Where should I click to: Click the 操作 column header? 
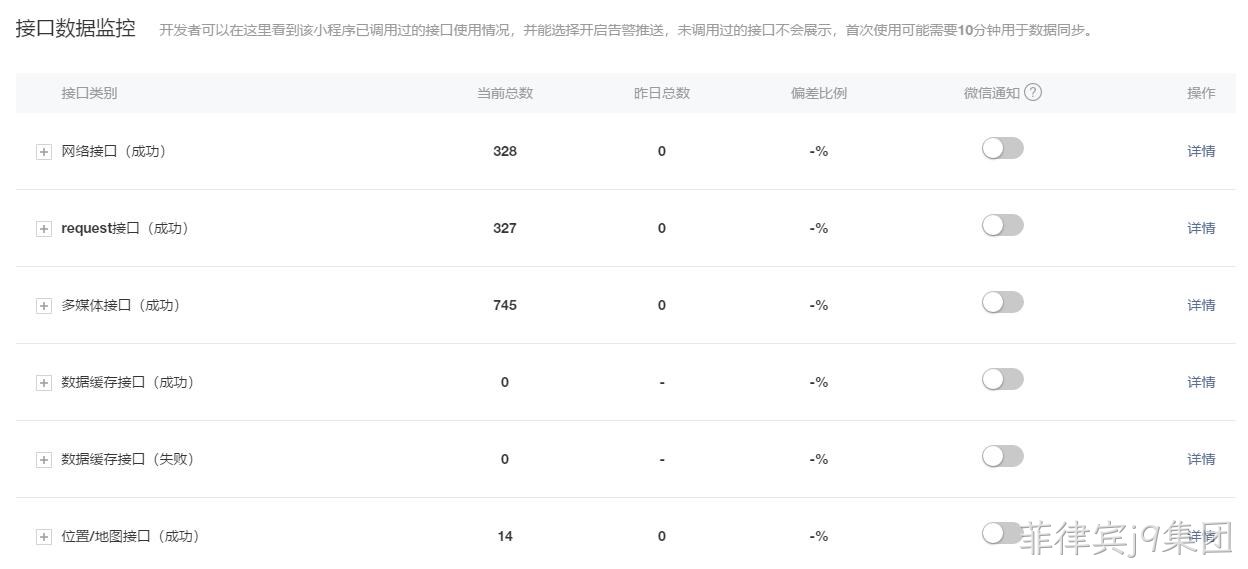[1201, 93]
